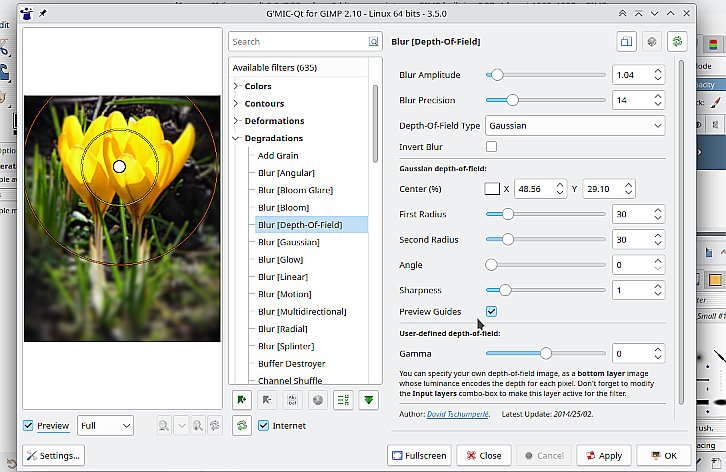Open the Full preview mode dropdown
Image resolution: width=726 pixels, height=472 pixels.
click(105, 426)
